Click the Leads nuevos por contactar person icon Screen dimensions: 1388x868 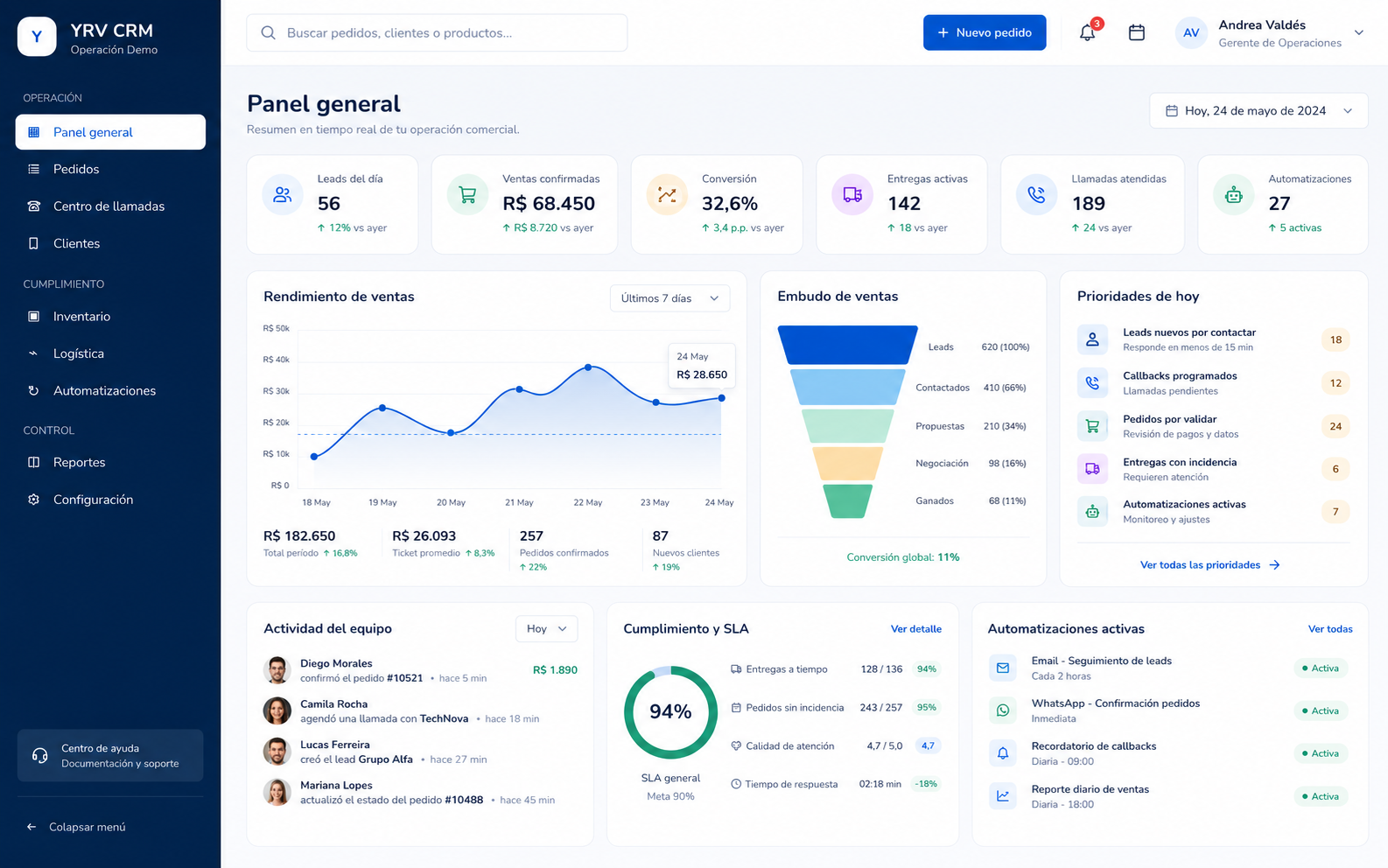[1092, 339]
